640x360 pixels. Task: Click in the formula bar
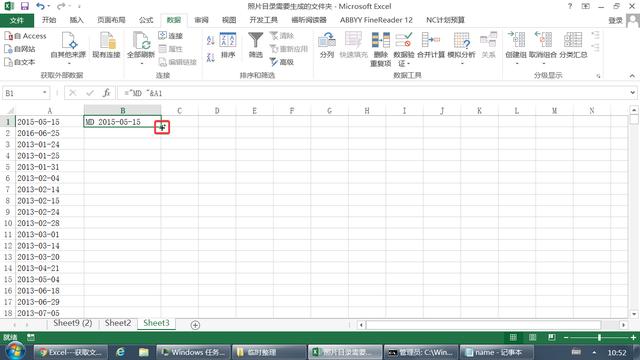pyautogui.click(x=371, y=93)
